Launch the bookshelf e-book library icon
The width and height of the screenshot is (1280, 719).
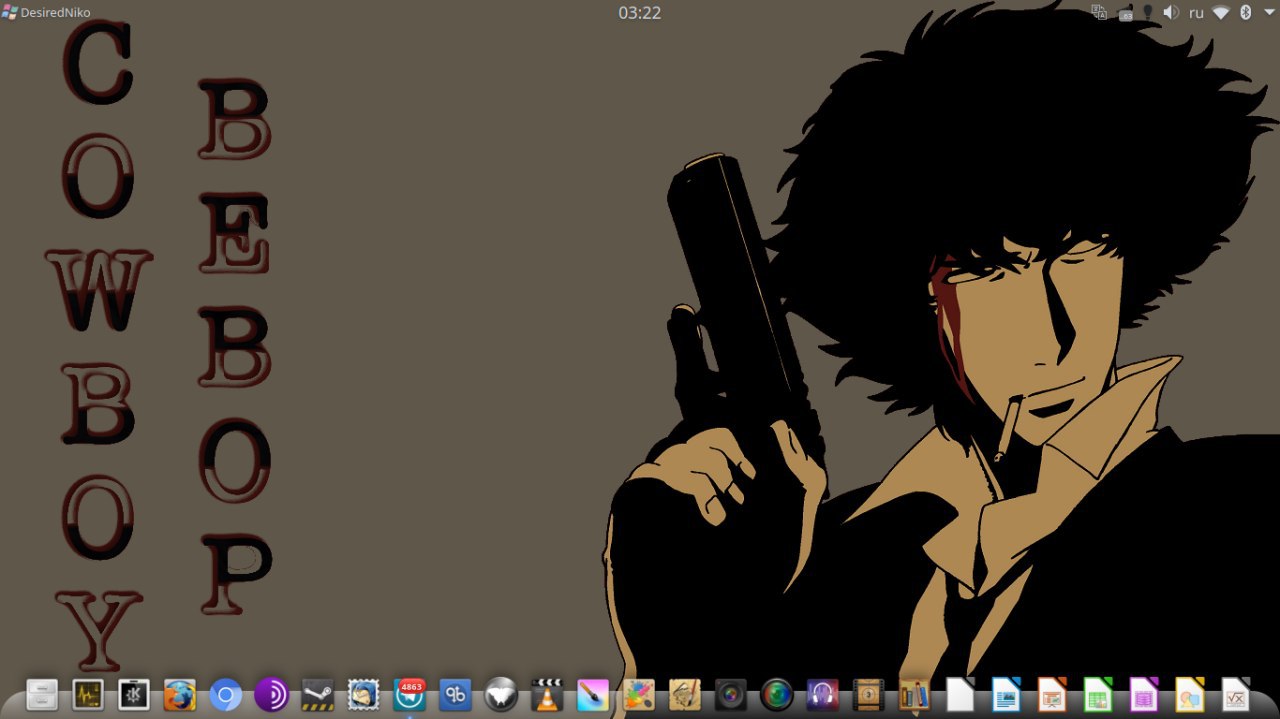[x=915, y=694]
